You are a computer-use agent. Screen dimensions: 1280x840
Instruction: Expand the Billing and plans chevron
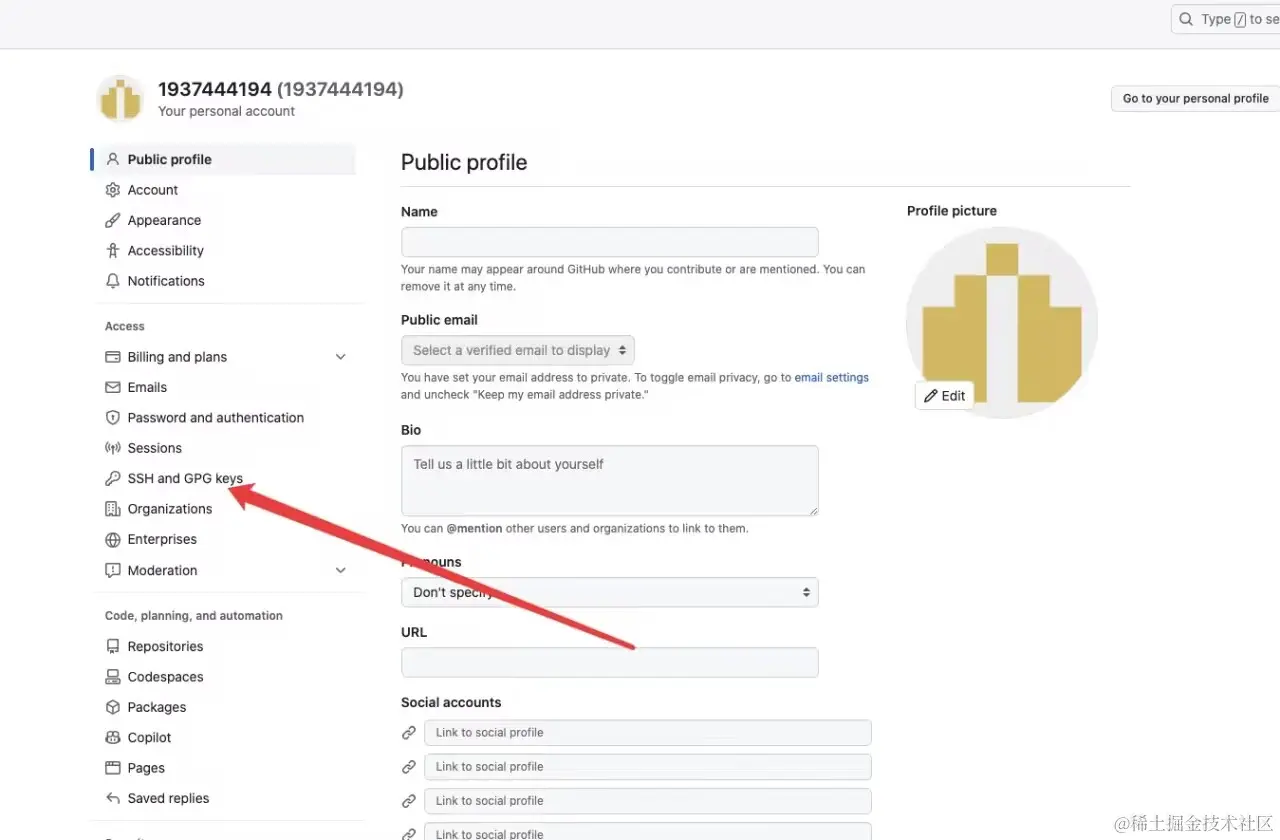340,357
